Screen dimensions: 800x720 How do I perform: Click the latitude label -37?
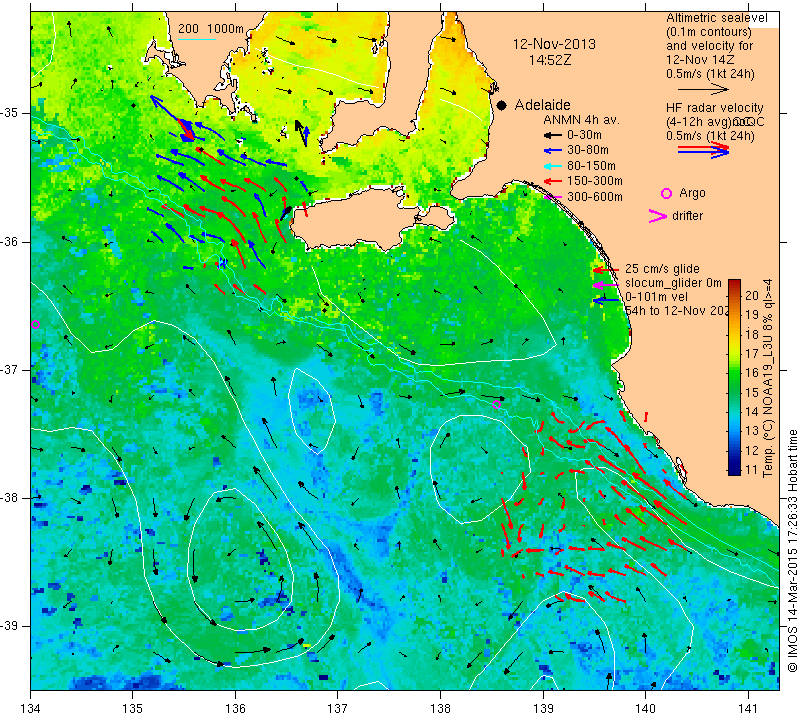(9, 369)
